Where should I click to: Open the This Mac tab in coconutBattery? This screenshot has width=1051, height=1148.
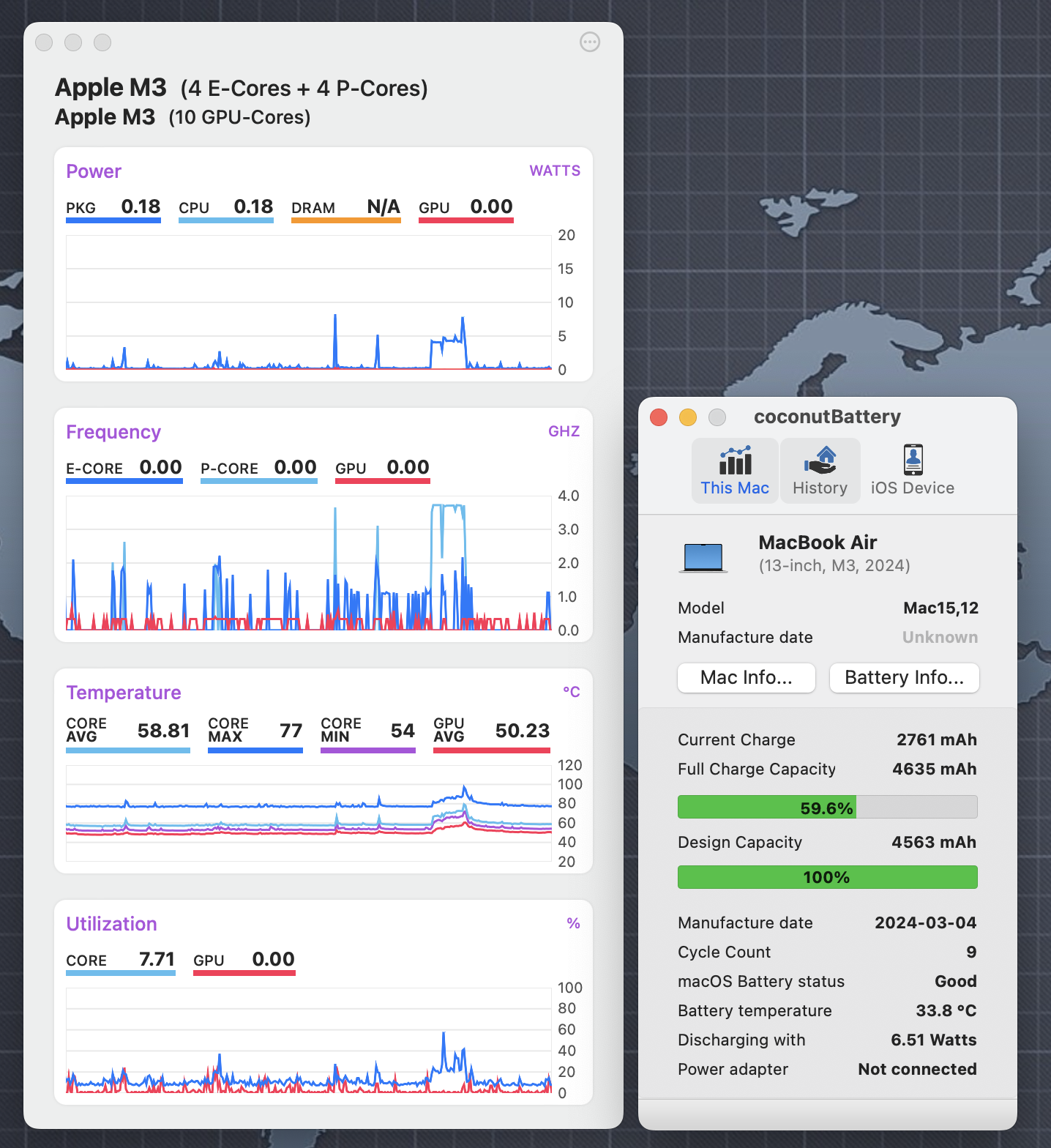pos(735,471)
